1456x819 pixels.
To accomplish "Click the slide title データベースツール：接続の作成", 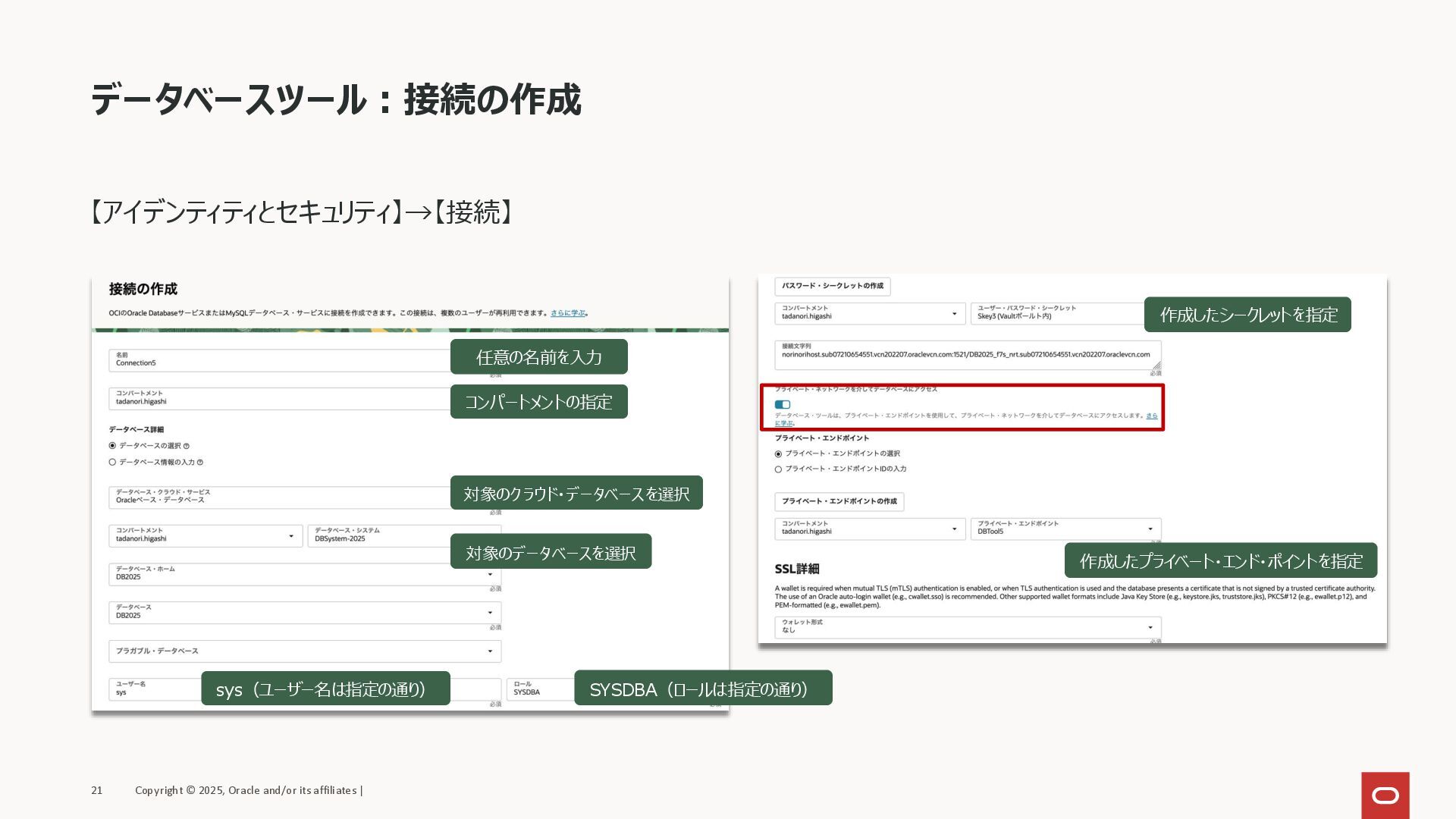I will click(335, 100).
